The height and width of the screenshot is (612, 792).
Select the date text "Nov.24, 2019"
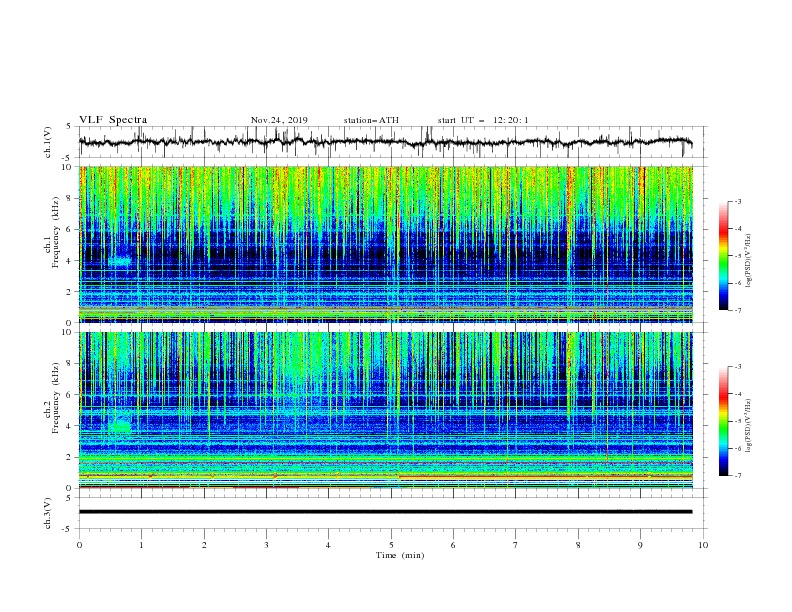(x=279, y=120)
